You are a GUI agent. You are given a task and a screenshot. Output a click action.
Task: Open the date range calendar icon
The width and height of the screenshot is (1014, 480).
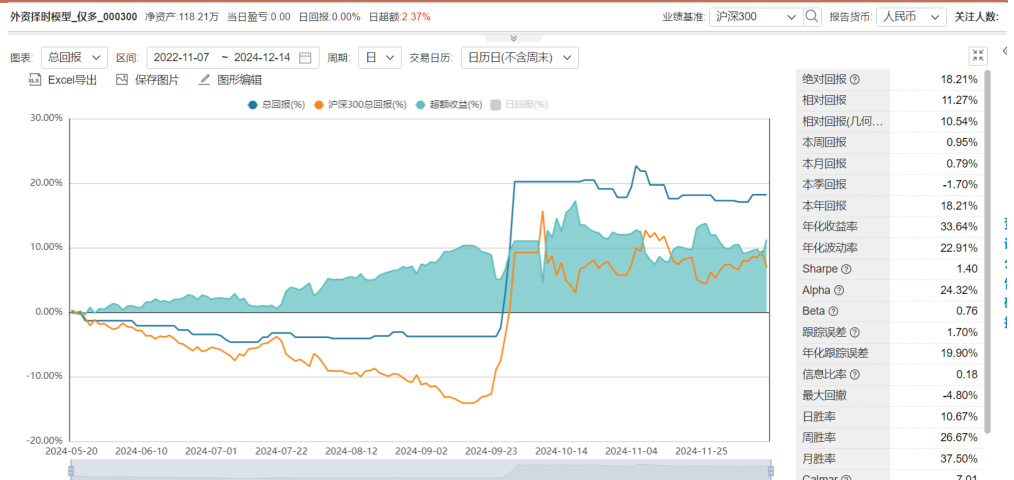(x=305, y=58)
